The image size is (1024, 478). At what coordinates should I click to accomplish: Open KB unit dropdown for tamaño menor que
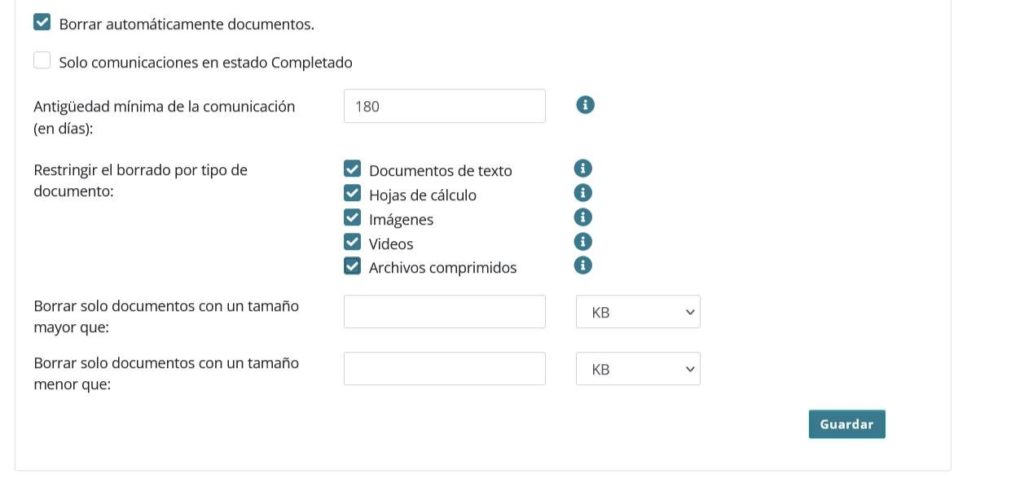tap(638, 369)
